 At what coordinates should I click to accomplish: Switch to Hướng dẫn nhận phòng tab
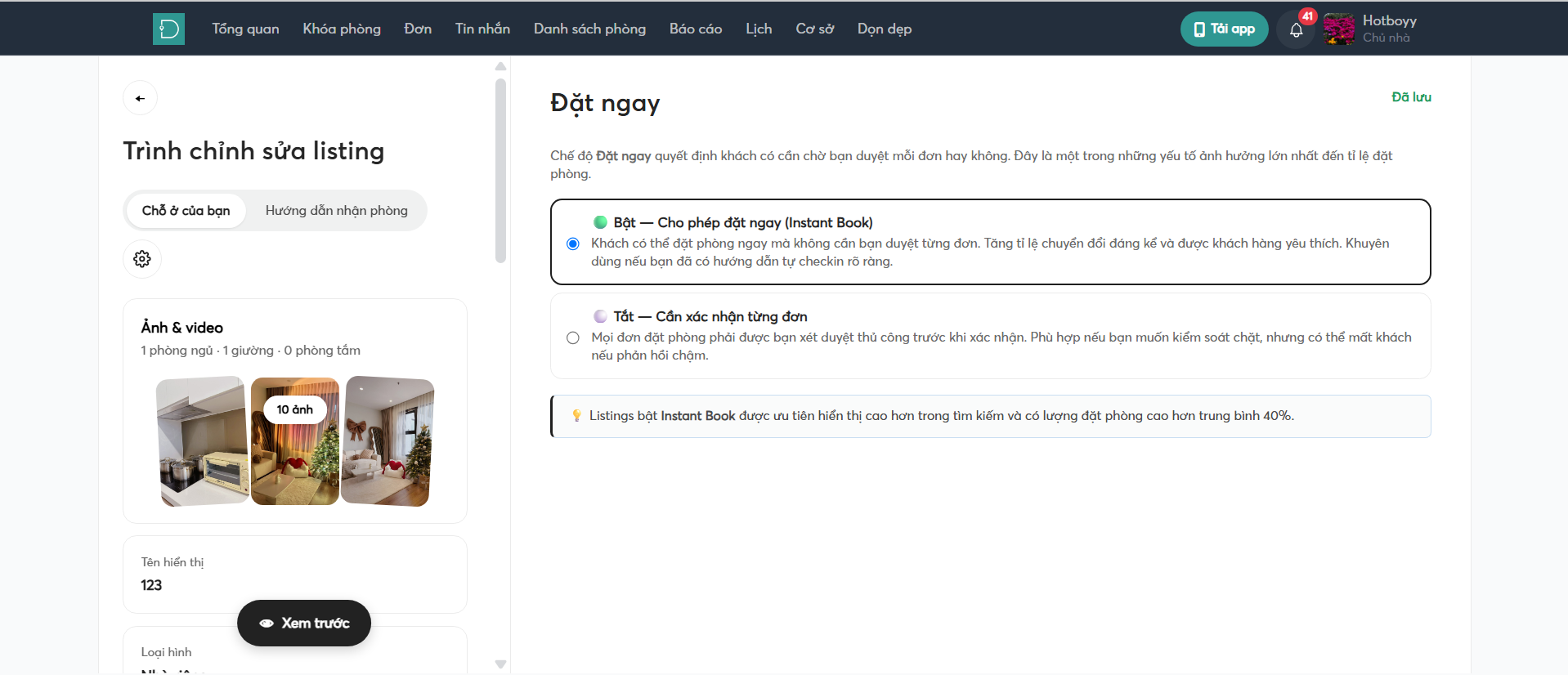(336, 211)
